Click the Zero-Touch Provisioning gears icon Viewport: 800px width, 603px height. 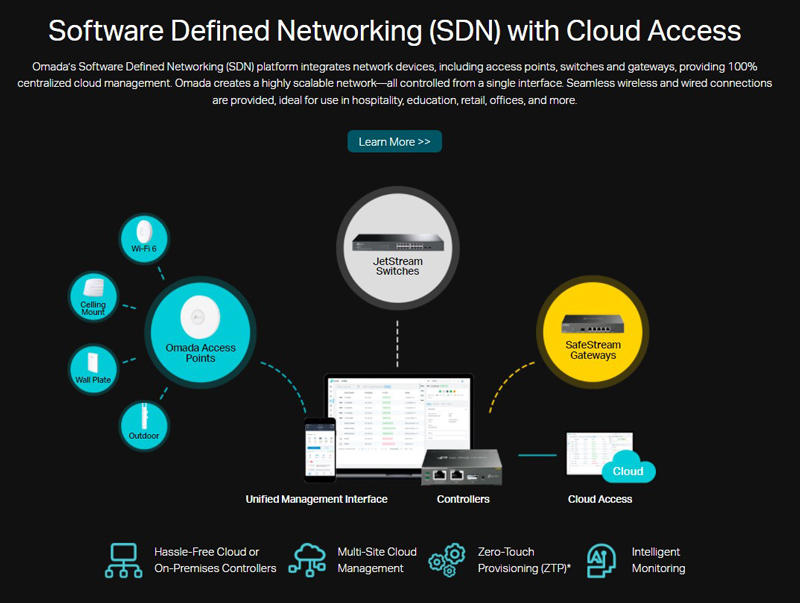[x=448, y=560]
